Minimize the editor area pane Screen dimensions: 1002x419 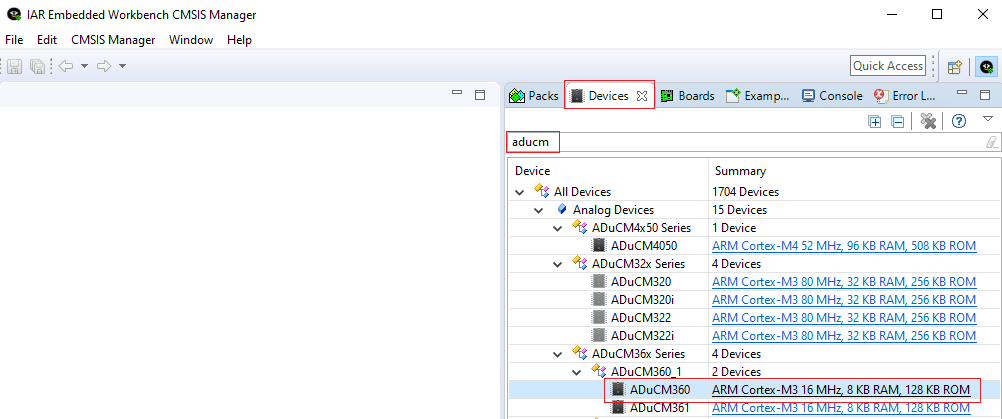point(456,94)
